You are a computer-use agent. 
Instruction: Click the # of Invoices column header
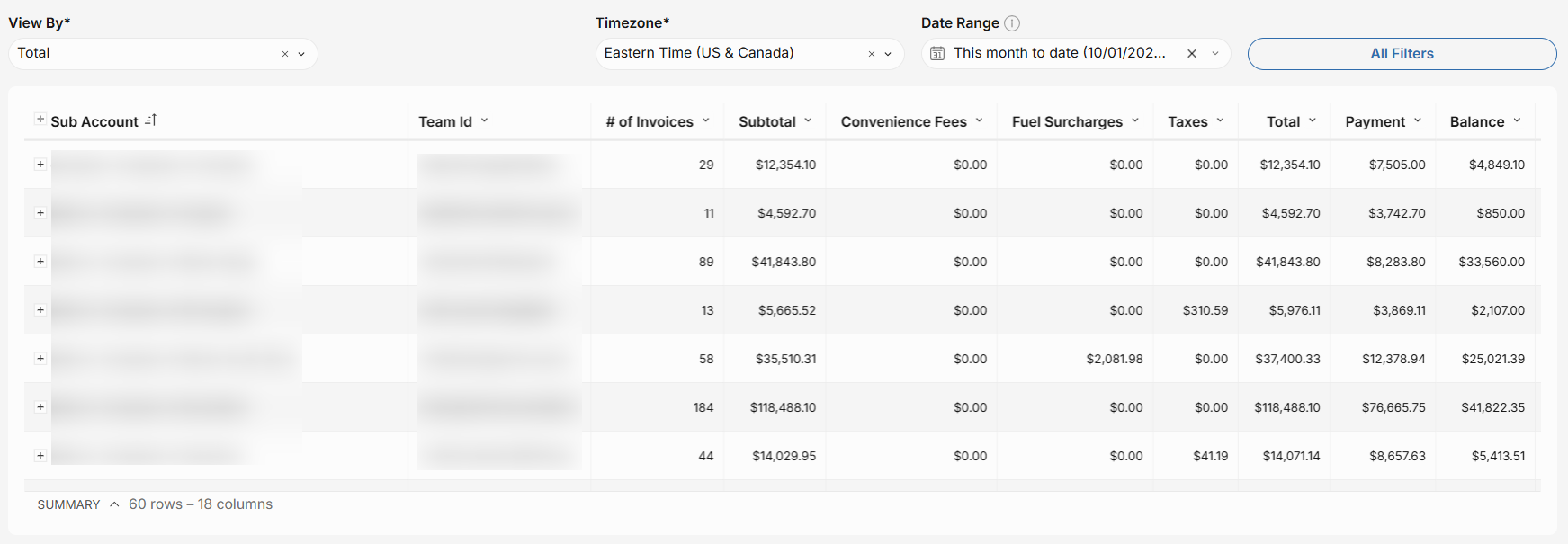650,122
